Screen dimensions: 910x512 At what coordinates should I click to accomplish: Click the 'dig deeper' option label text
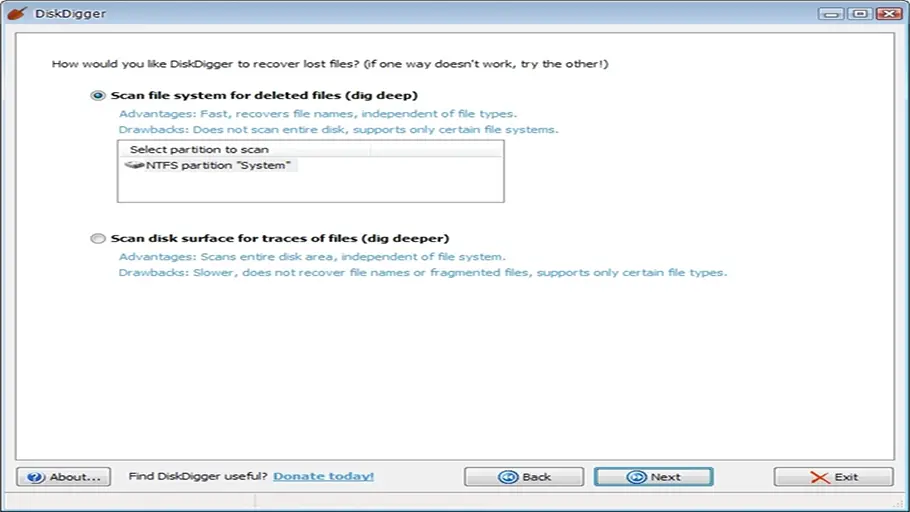click(x=408, y=239)
